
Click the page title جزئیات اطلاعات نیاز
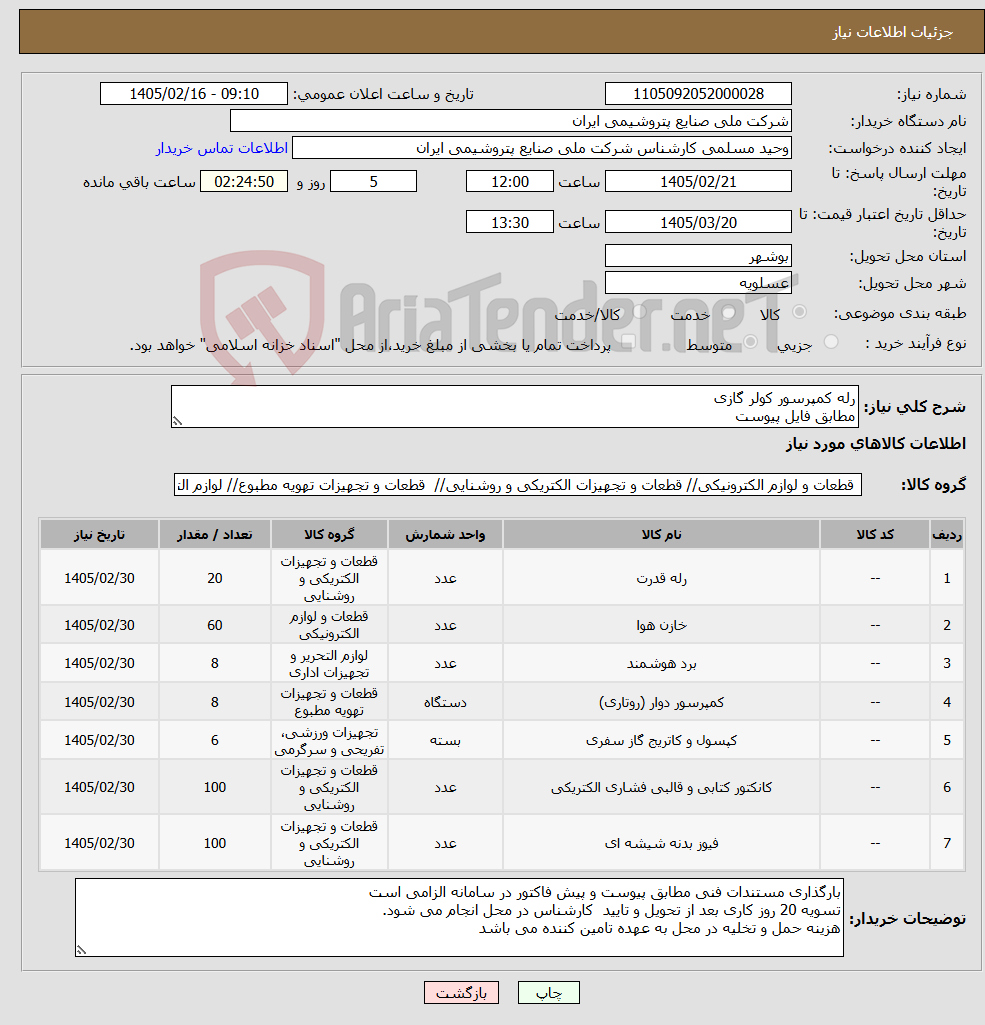892,32
